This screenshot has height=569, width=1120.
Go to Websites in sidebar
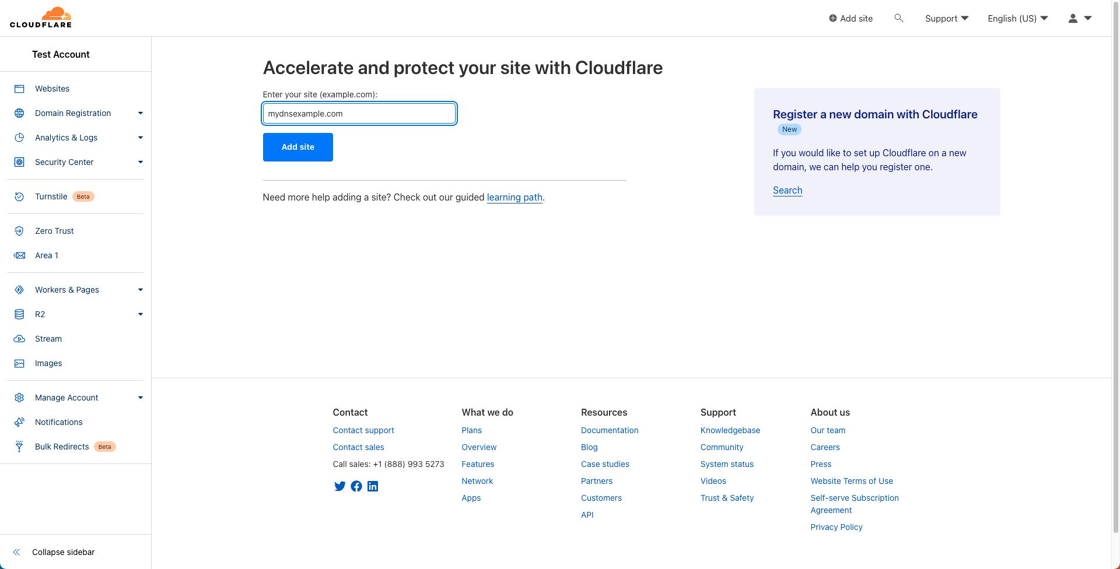click(52, 89)
